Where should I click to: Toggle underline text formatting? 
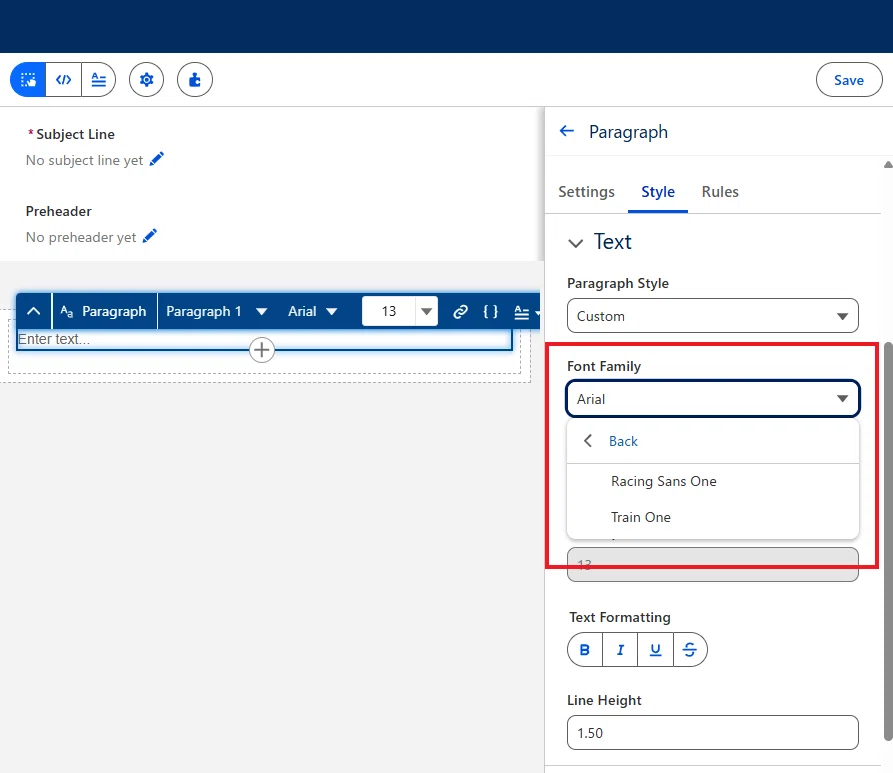(656, 649)
